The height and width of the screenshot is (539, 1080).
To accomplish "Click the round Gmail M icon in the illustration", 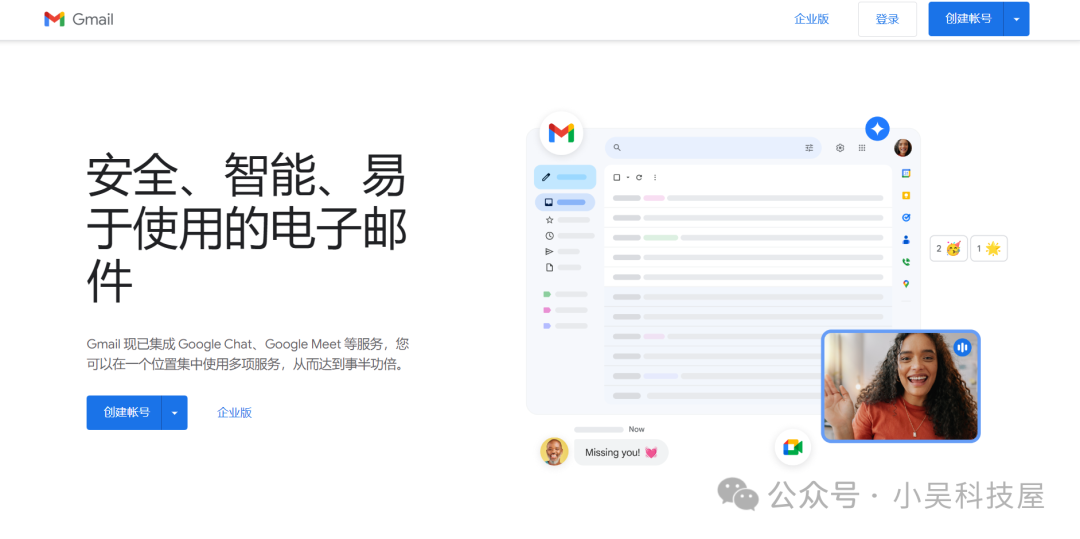I will tap(561, 132).
